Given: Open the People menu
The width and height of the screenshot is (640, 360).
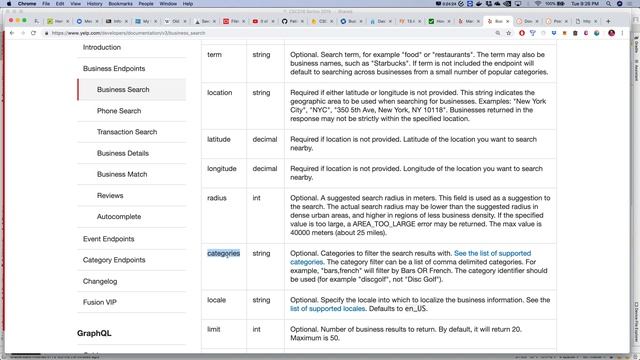Looking at the screenshot, I should click(146, 4).
